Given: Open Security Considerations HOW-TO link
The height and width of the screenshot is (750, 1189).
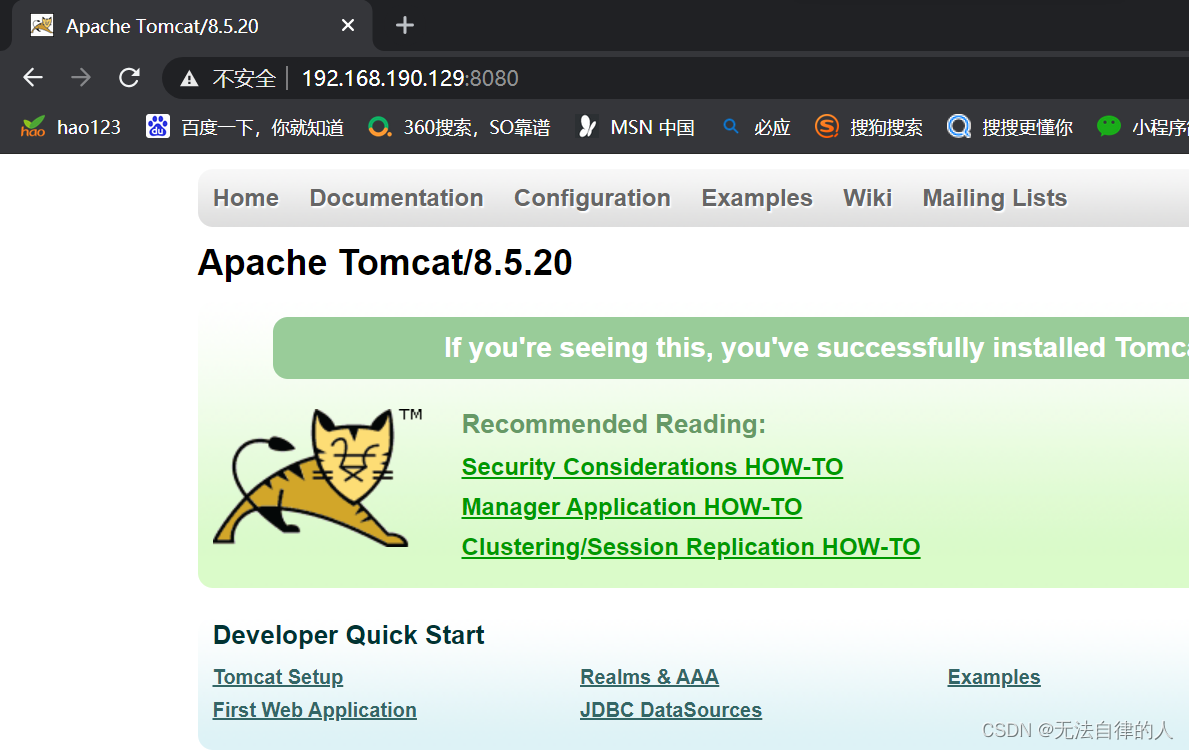Looking at the screenshot, I should click(x=652, y=467).
